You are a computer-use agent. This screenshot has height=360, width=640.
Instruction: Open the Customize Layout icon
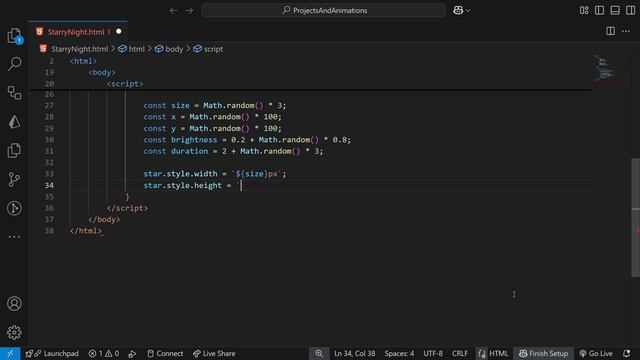584,10
